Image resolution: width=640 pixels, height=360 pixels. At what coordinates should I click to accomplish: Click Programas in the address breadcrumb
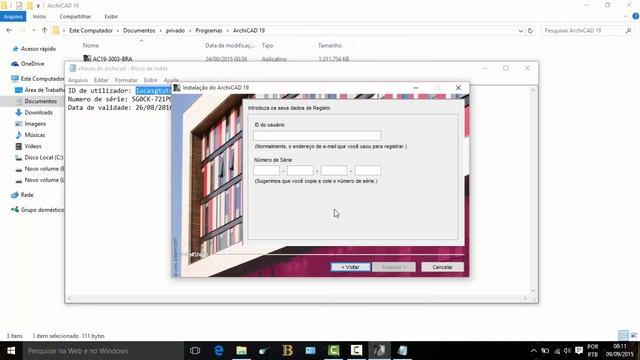click(x=209, y=31)
